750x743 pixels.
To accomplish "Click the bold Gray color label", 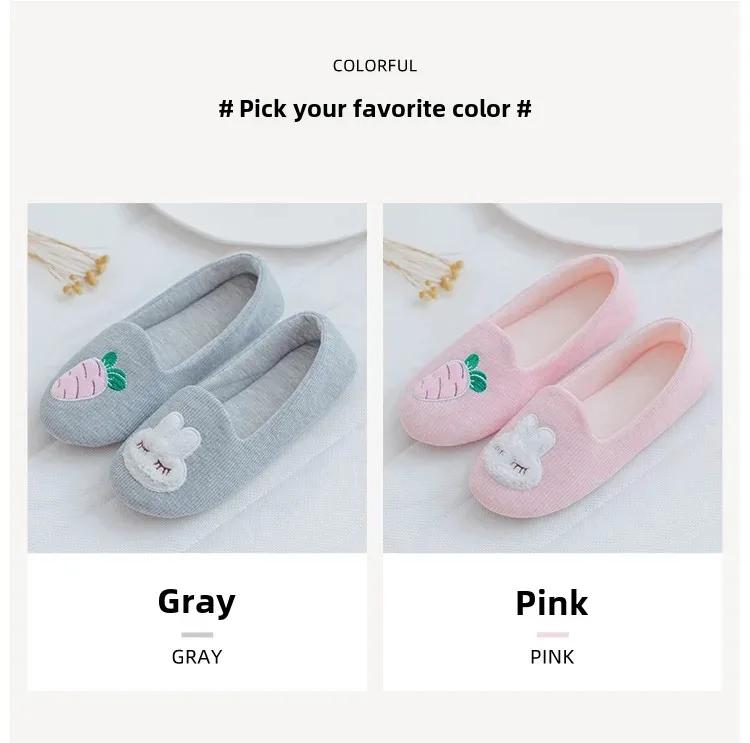I will [197, 602].
